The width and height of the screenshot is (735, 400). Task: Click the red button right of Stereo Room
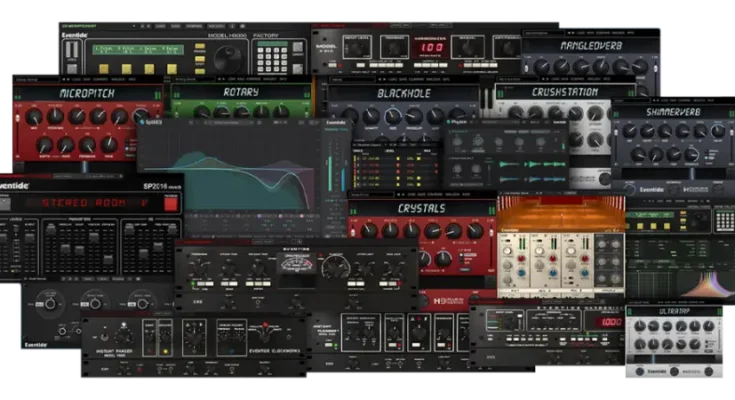click(x=171, y=205)
